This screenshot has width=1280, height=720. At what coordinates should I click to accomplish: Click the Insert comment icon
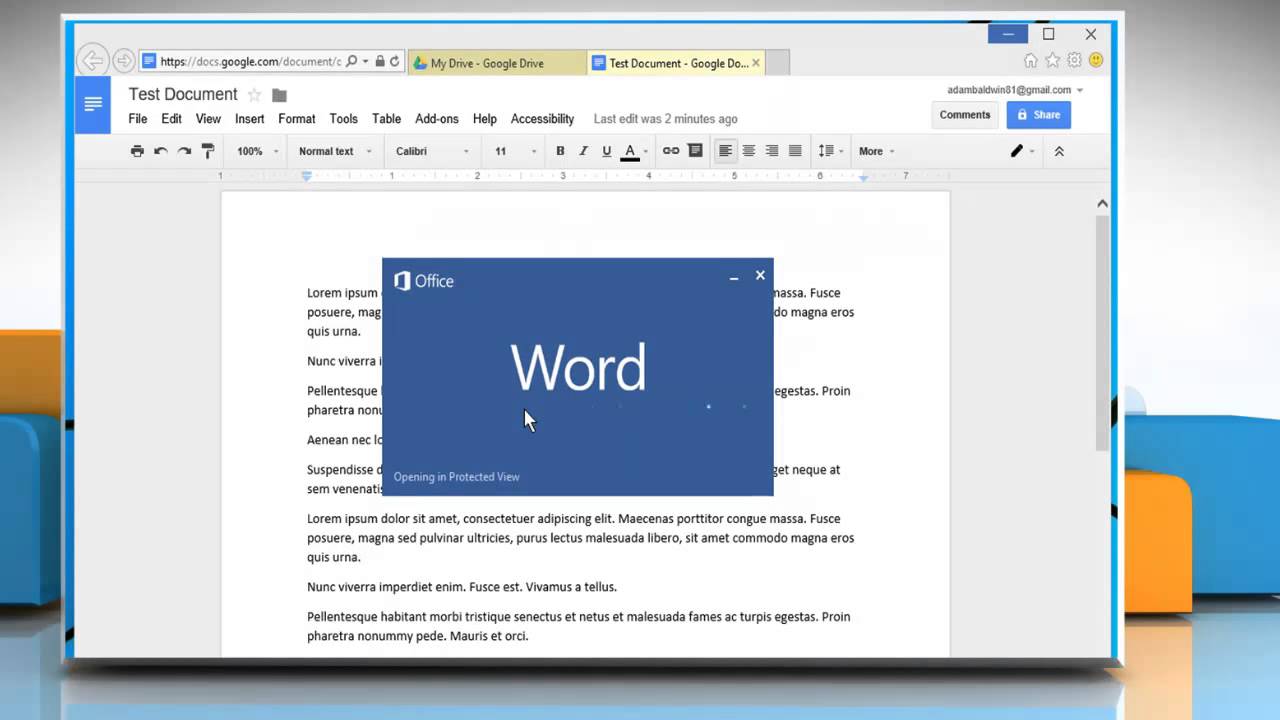[x=695, y=151]
